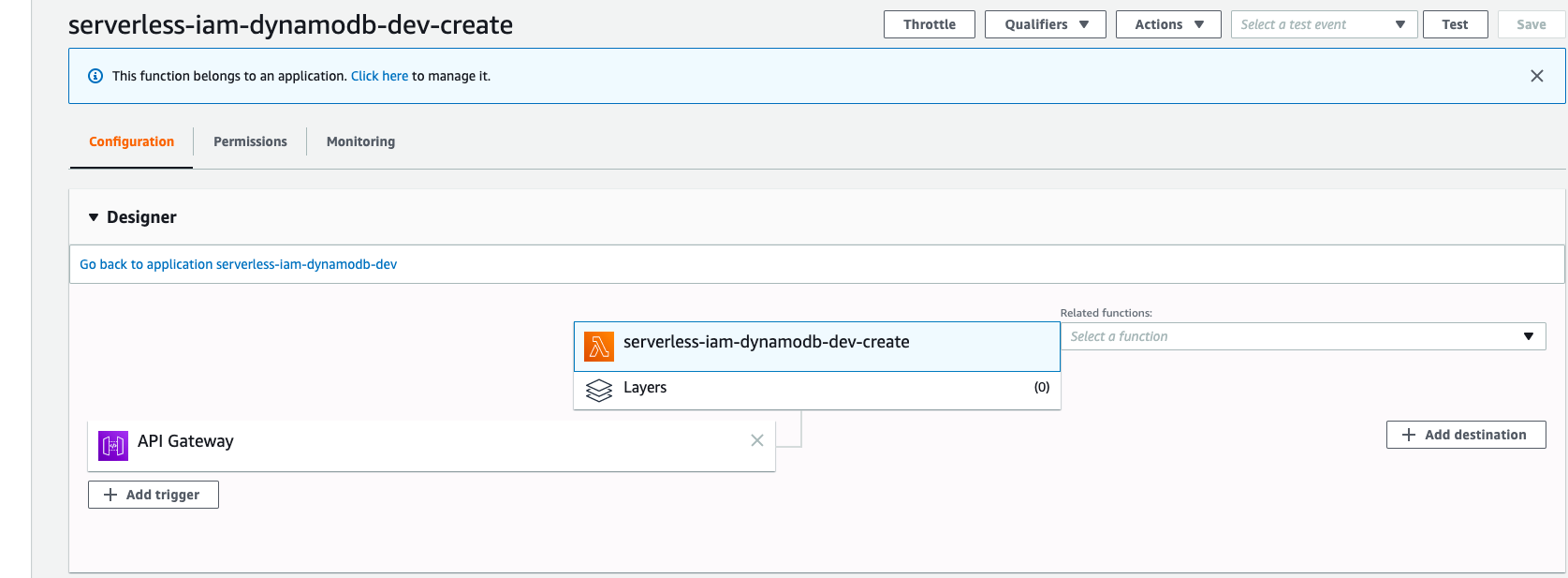Follow the 'Click here' application link
This screenshot has width=1568, height=578.
(x=379, y=76)
